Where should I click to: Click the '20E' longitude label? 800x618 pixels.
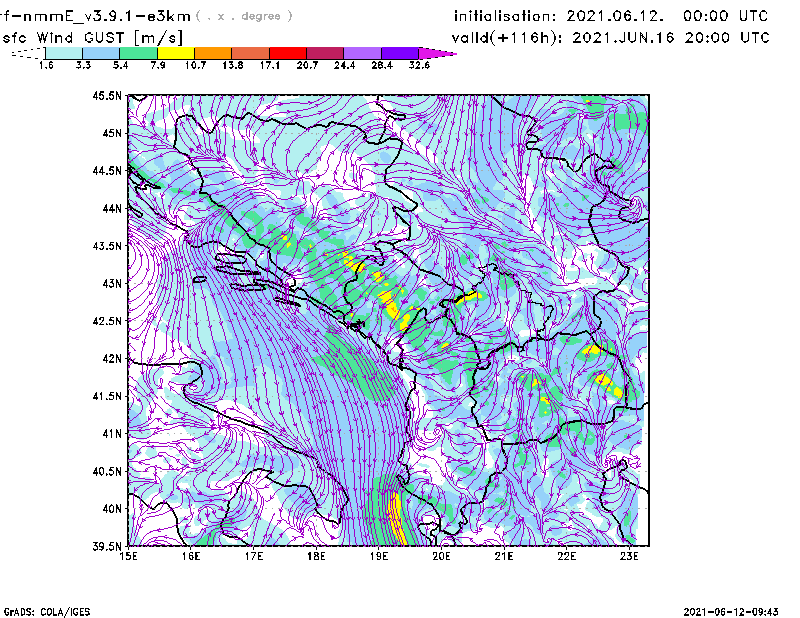point(441,556)
